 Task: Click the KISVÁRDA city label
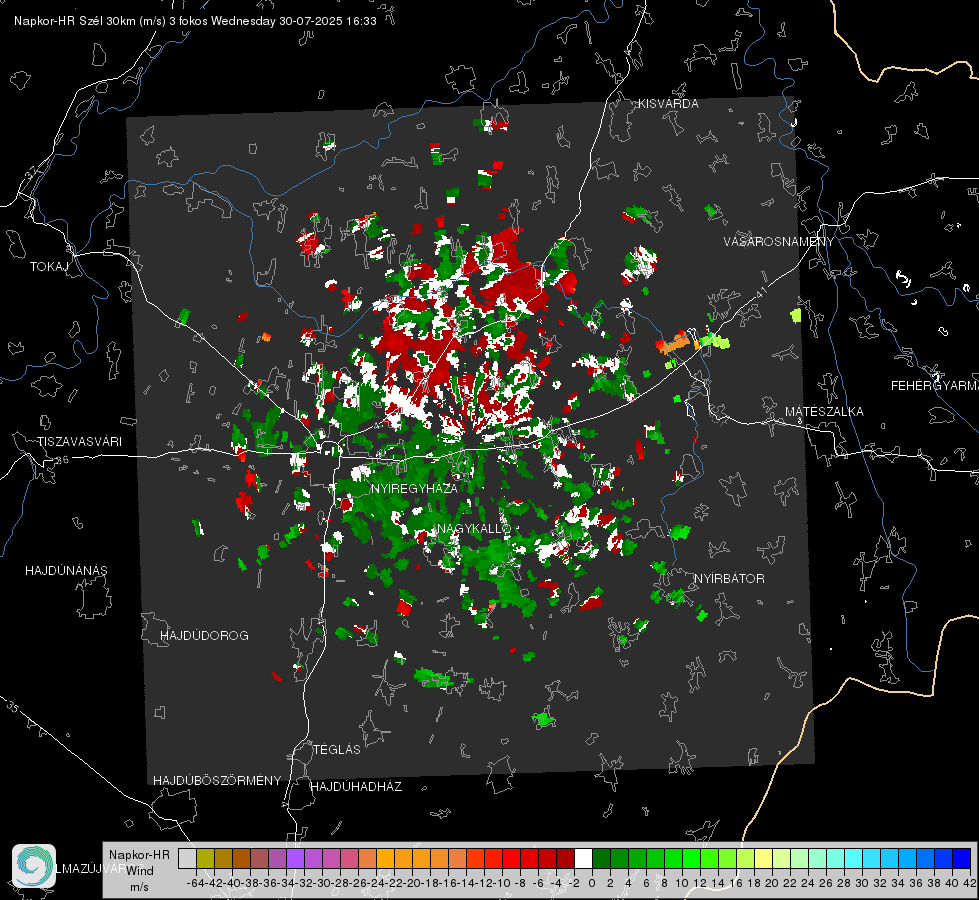click(668, 104)
